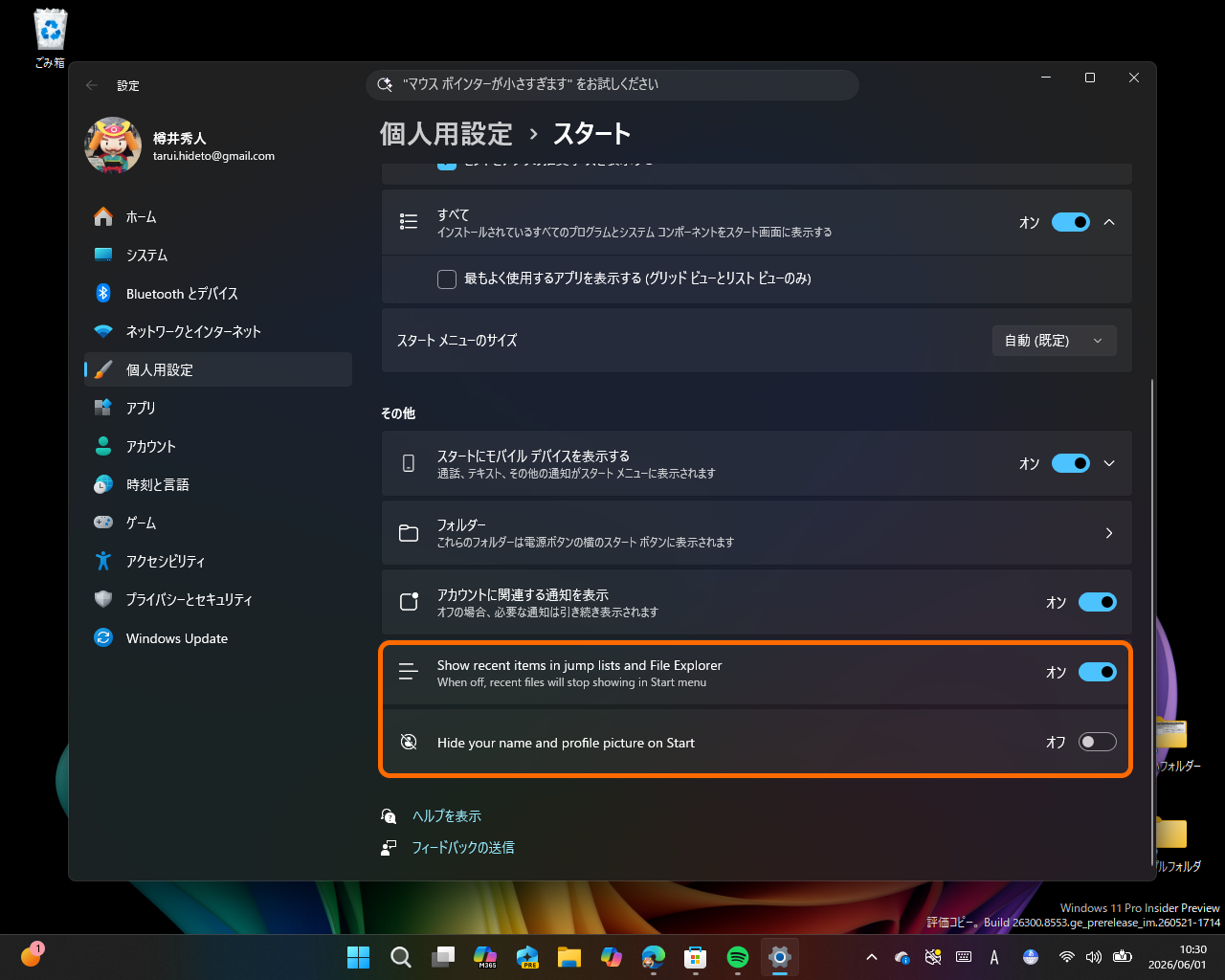The image size is (1225, 980).
Task: Toggle Show recent items in jump lists switch
Action: 1098,672
